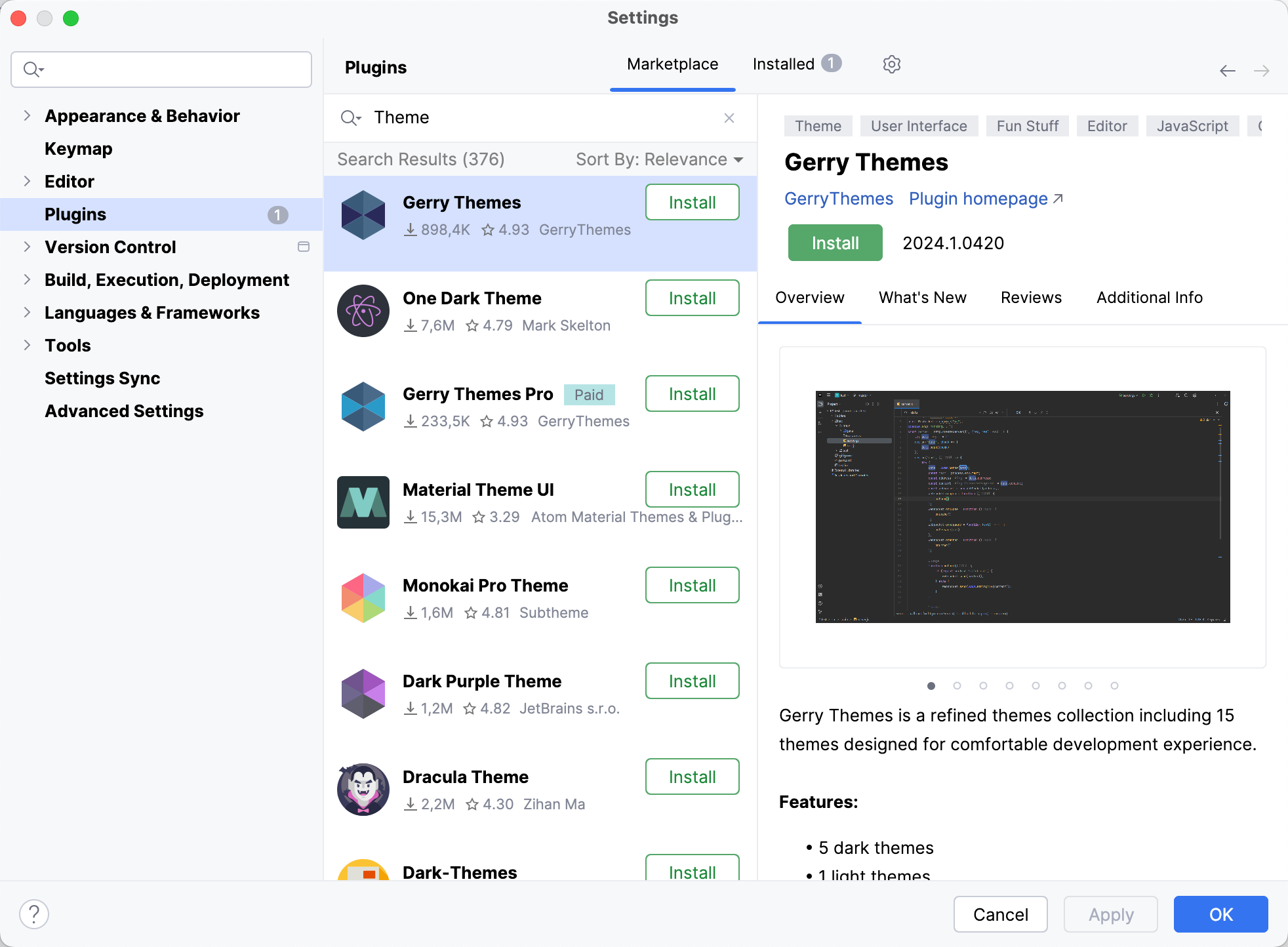The width and height of the screenshot is (1288, 947).
Task: Click the plugin settings gear icon
Action: (x=891, y=64)
